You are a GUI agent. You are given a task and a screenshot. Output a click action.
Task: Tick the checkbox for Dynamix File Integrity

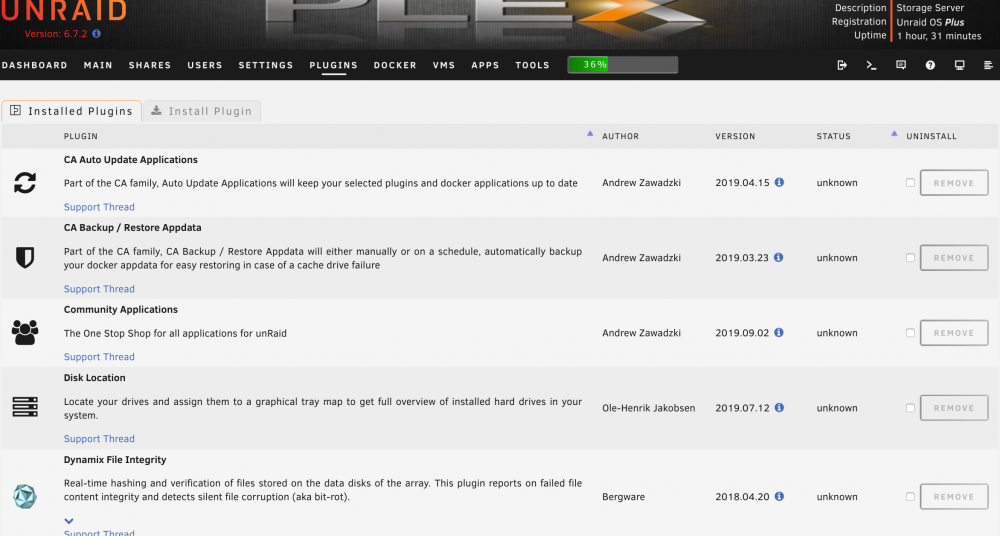click(910, 496)
